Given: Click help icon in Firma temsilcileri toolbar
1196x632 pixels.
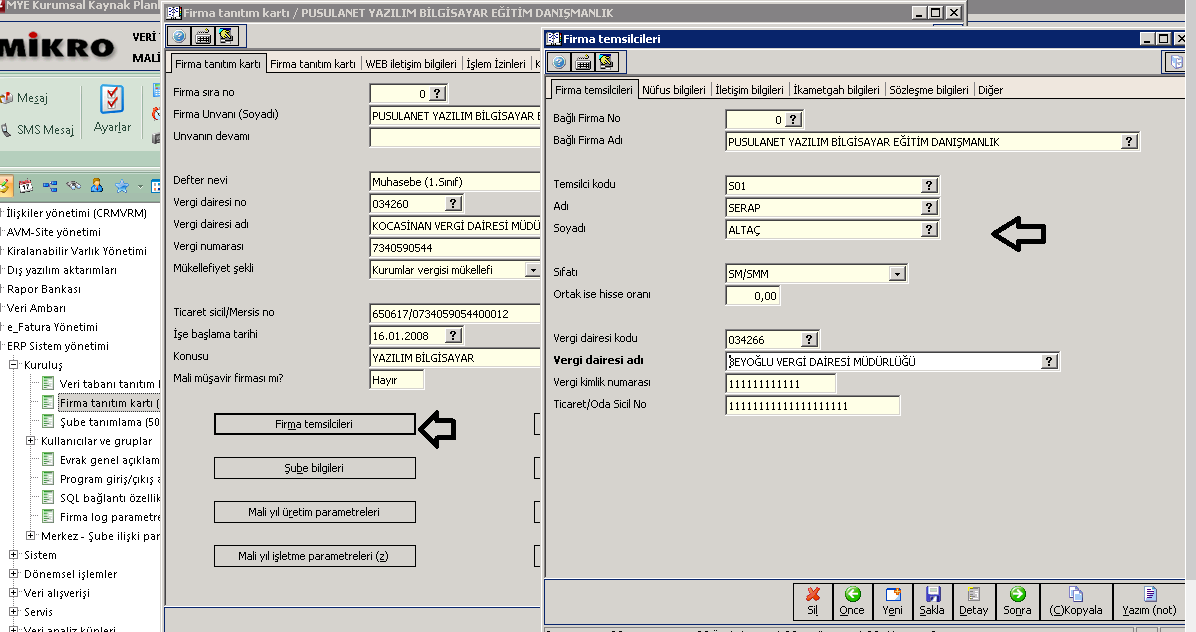Looking at the screenshot, I should [559, 62].
